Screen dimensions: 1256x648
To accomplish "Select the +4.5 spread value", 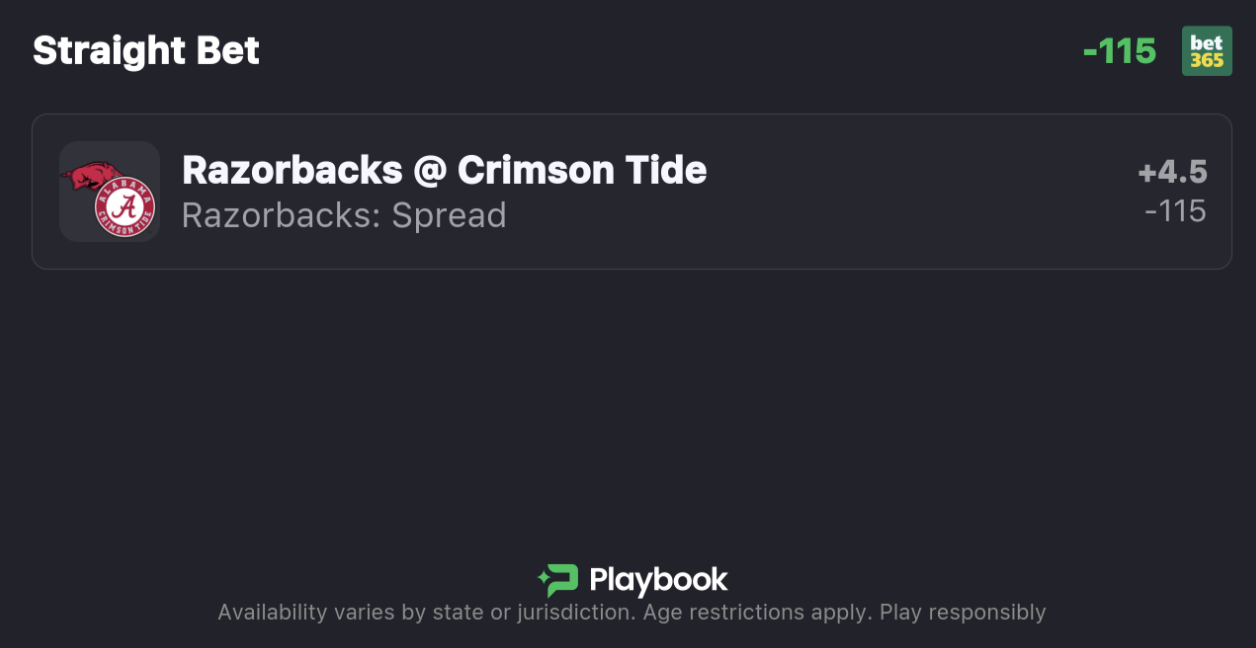I will coord(1172,173).
